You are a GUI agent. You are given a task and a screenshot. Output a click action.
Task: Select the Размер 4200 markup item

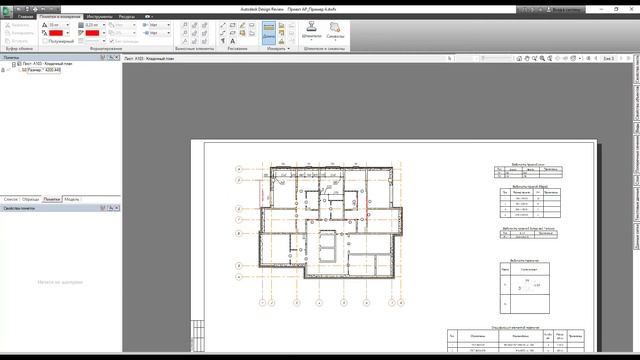pos(44,70)
